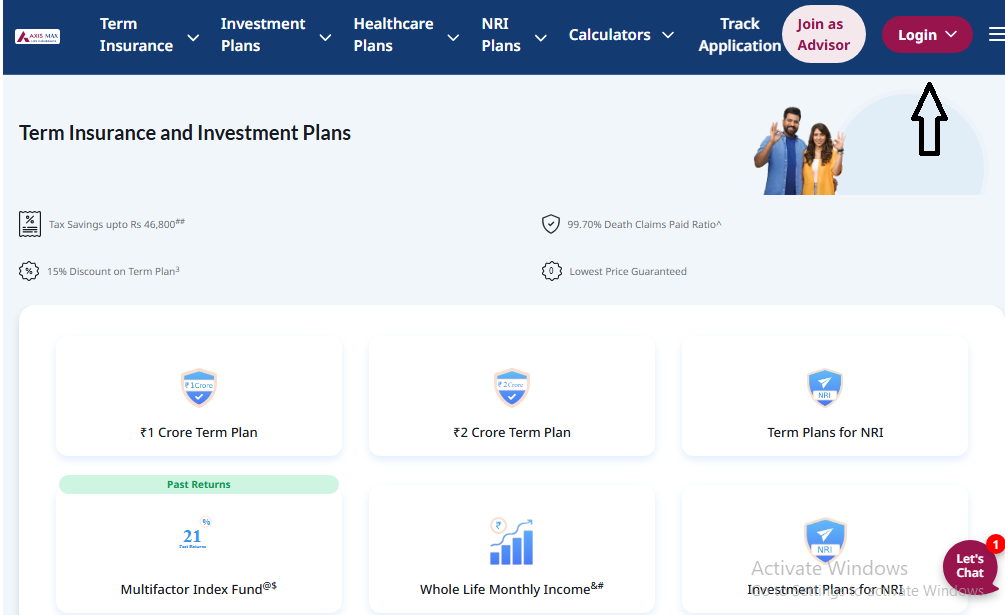Open the Investment Plans for NRI card

pos(825,550)
